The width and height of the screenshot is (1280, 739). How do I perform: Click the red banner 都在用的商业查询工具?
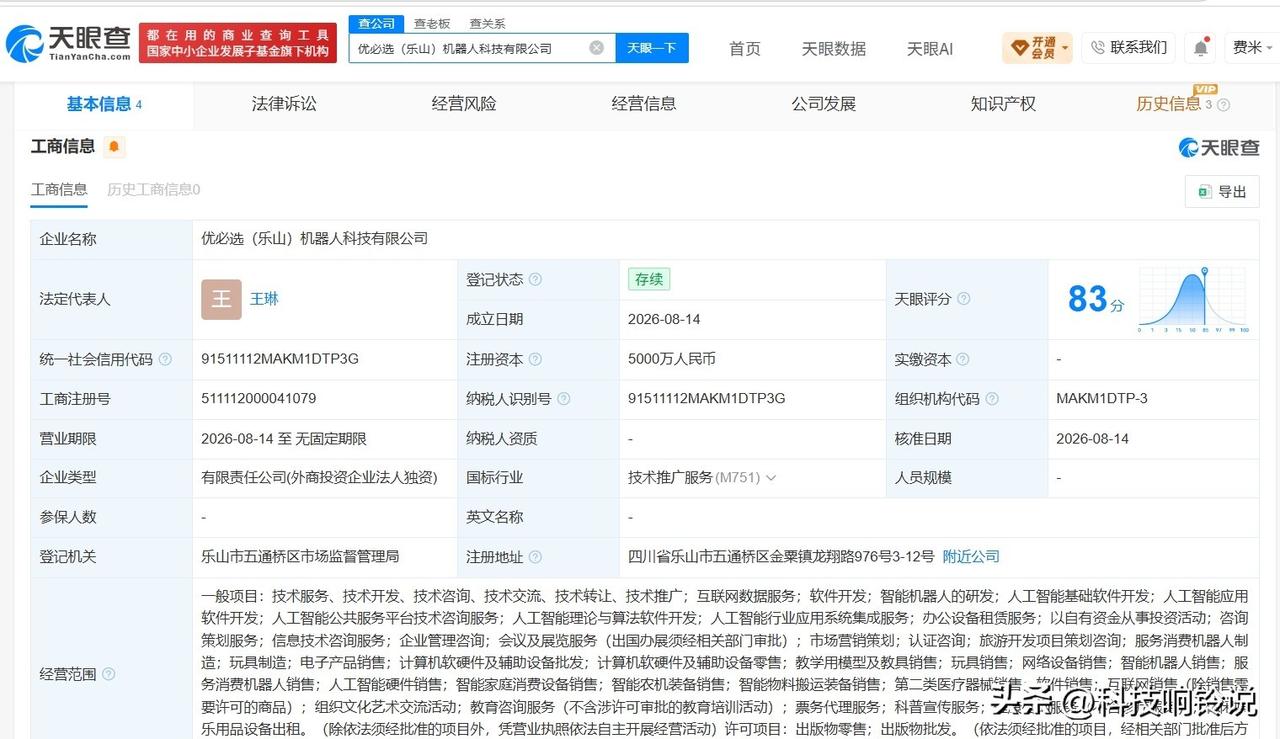click(x=238, y=43)
